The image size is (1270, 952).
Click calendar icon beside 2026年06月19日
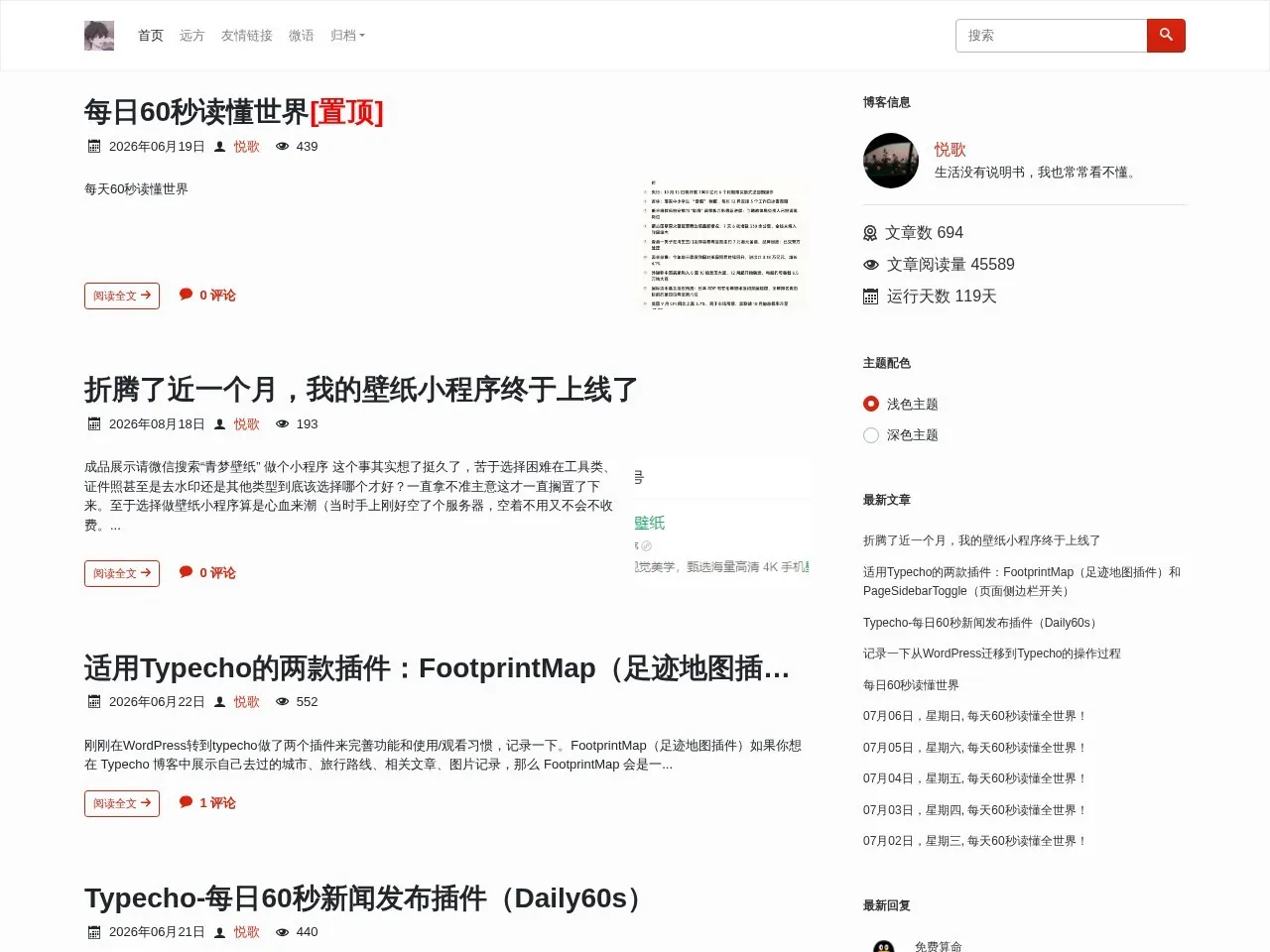point(94,147)
